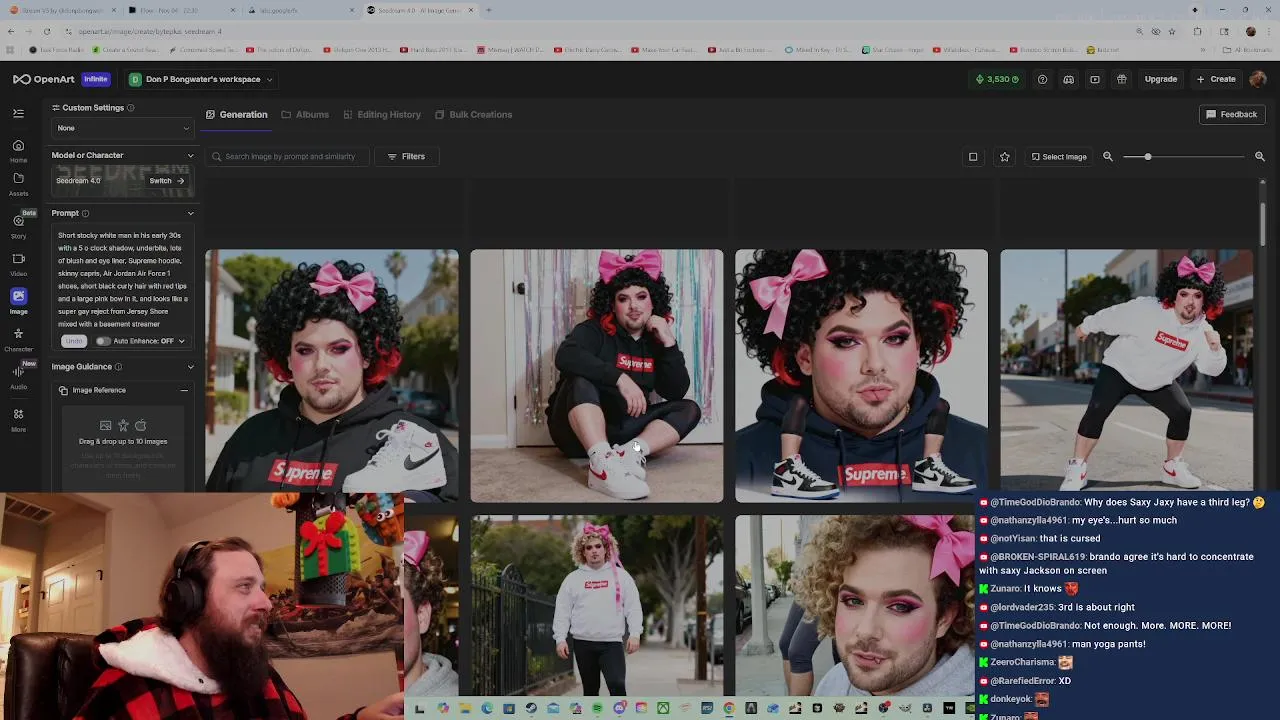Open the Filters dropdown
This screenshot has width=1280, height=720.
pos(406,157)
